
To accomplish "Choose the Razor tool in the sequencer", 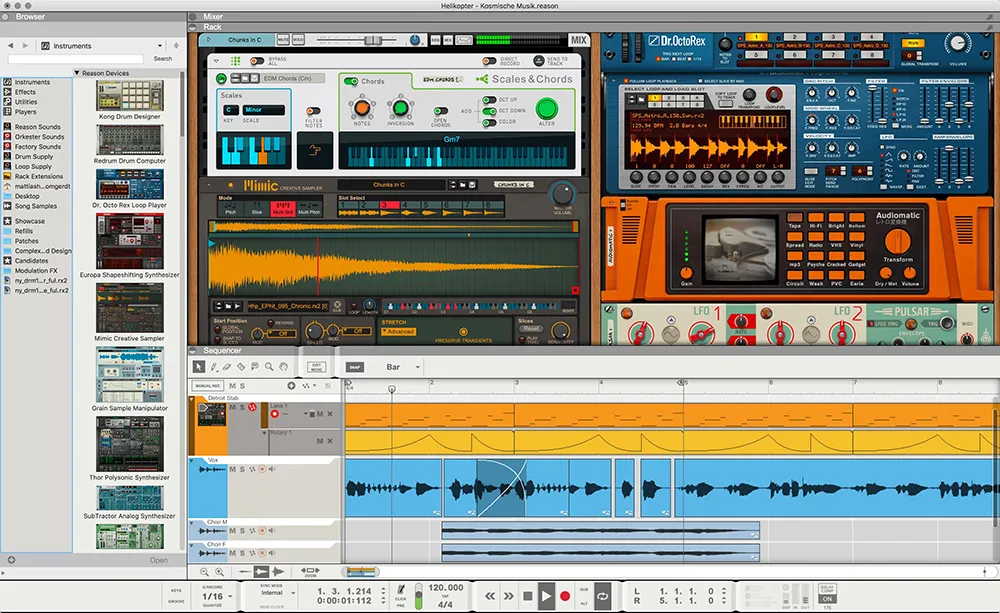I will click(x=240, y=366).
